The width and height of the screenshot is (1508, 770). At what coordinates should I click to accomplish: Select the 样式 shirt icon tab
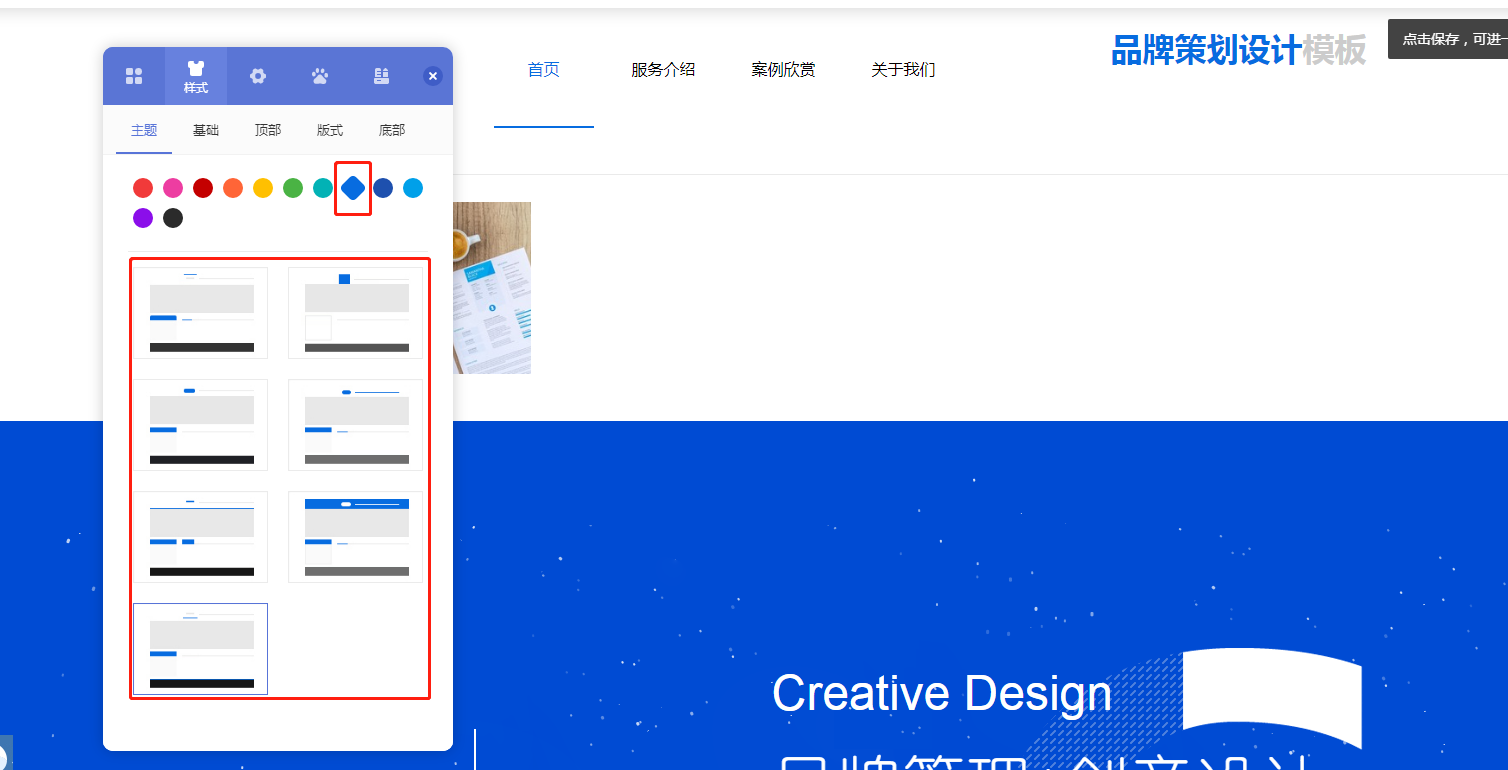tap(196, 76)
